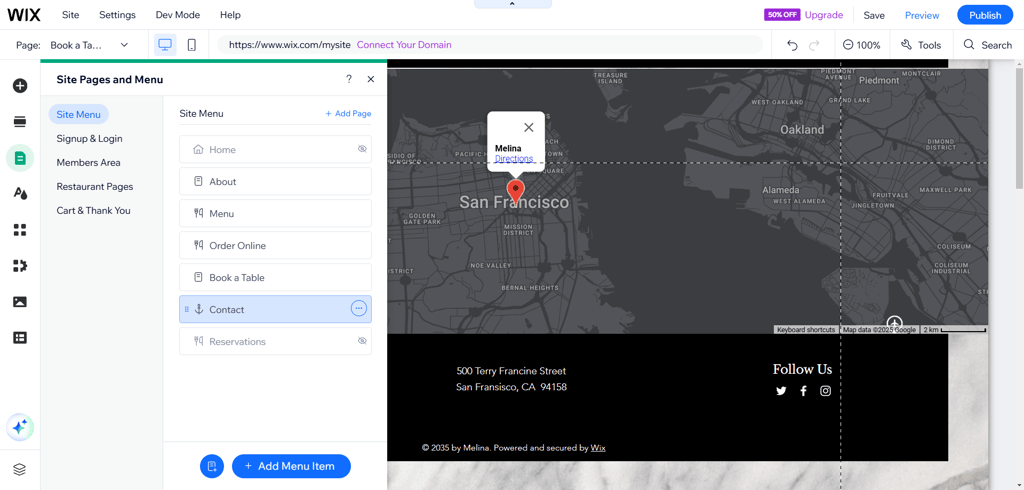Click the Save button
The width and height of the screenshot is (1024, 490).
pyautogui.click(x=874, y=15)
